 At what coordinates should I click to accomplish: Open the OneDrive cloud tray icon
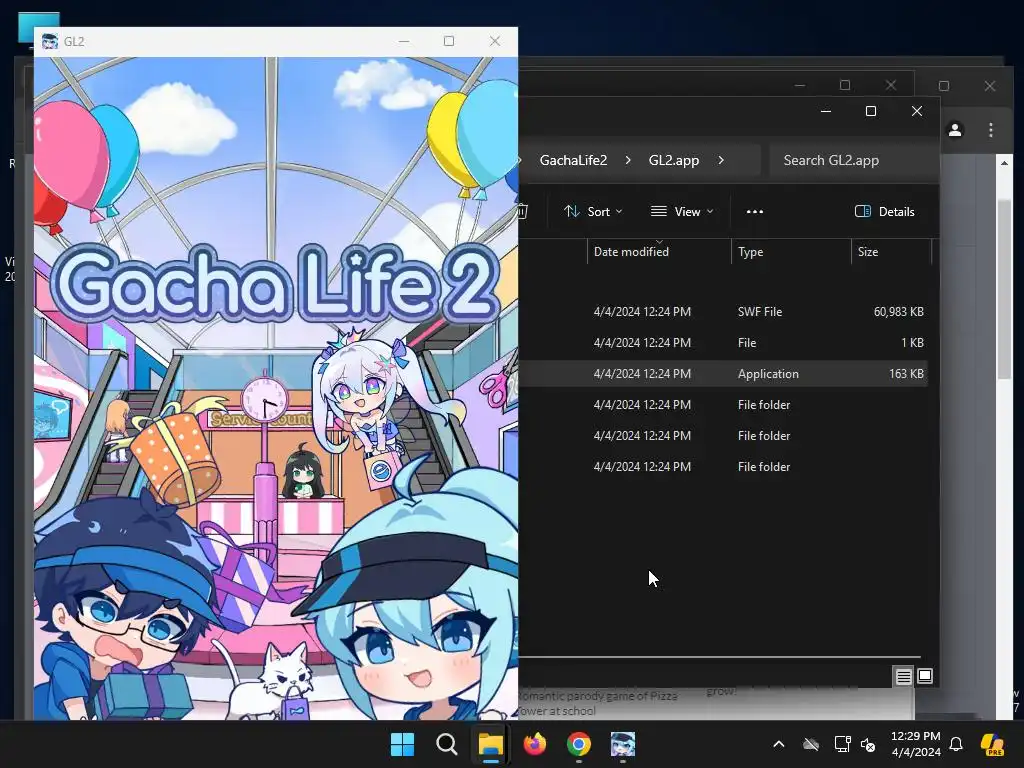pos(811,744)
